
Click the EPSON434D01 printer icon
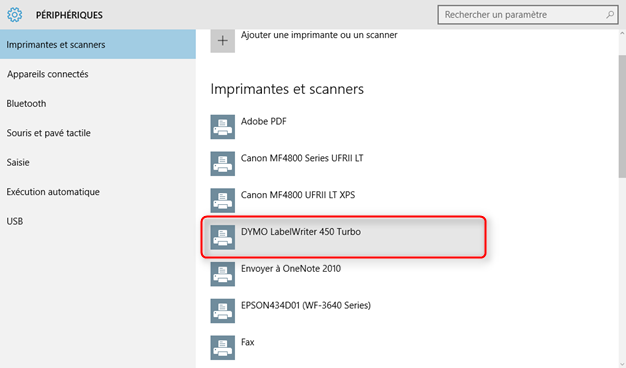click(x=223, y=311)
